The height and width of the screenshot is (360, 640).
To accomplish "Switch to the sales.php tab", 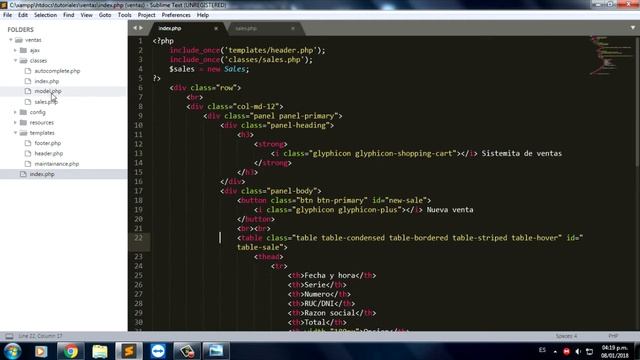I will (x=246, y=29).
